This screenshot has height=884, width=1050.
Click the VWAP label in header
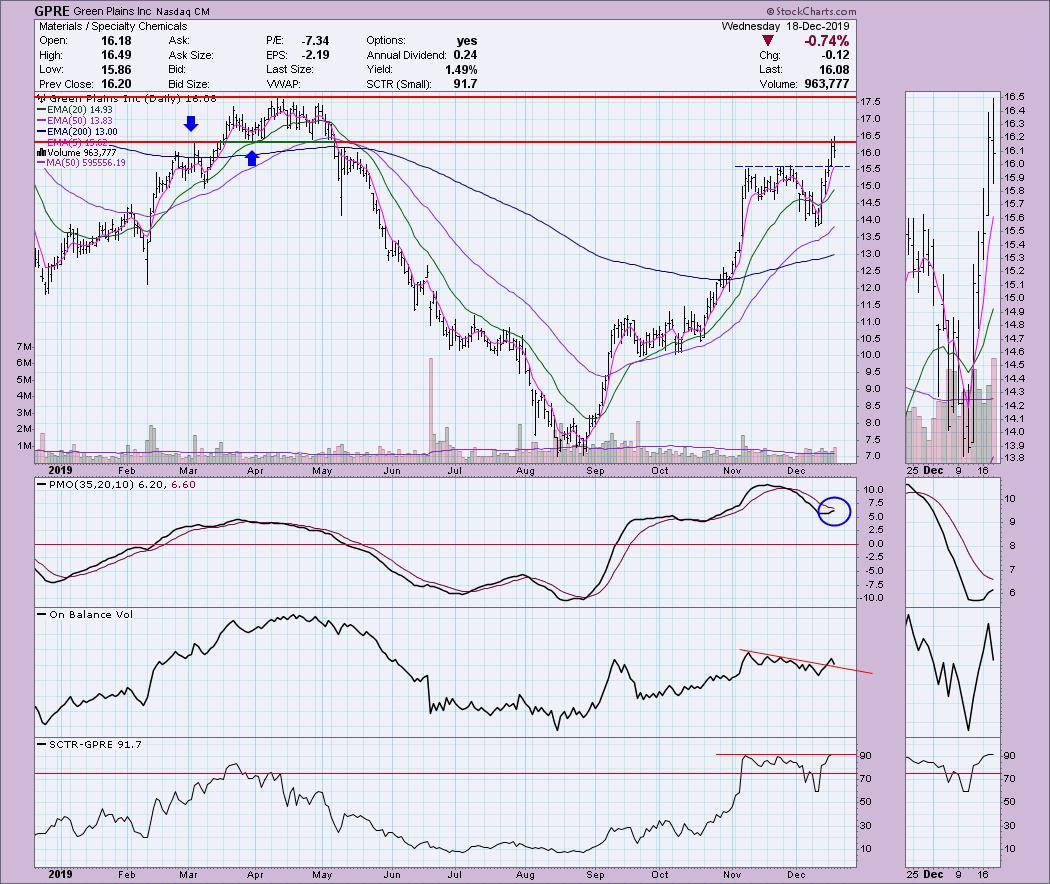click(283, 84)
